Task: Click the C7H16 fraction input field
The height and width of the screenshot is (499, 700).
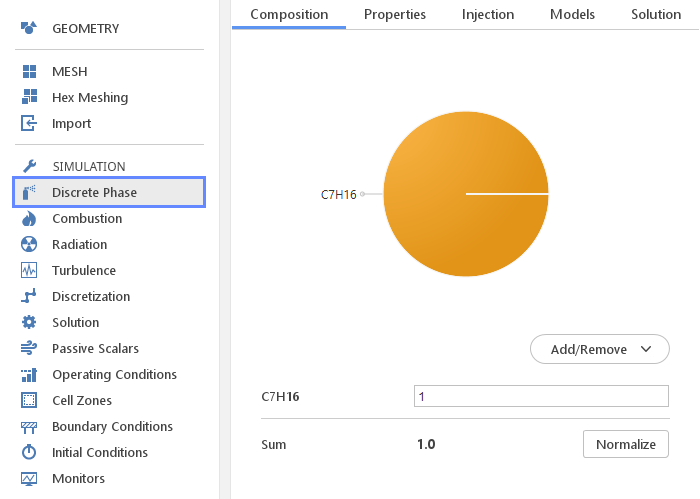Action: tap(541, 396)
